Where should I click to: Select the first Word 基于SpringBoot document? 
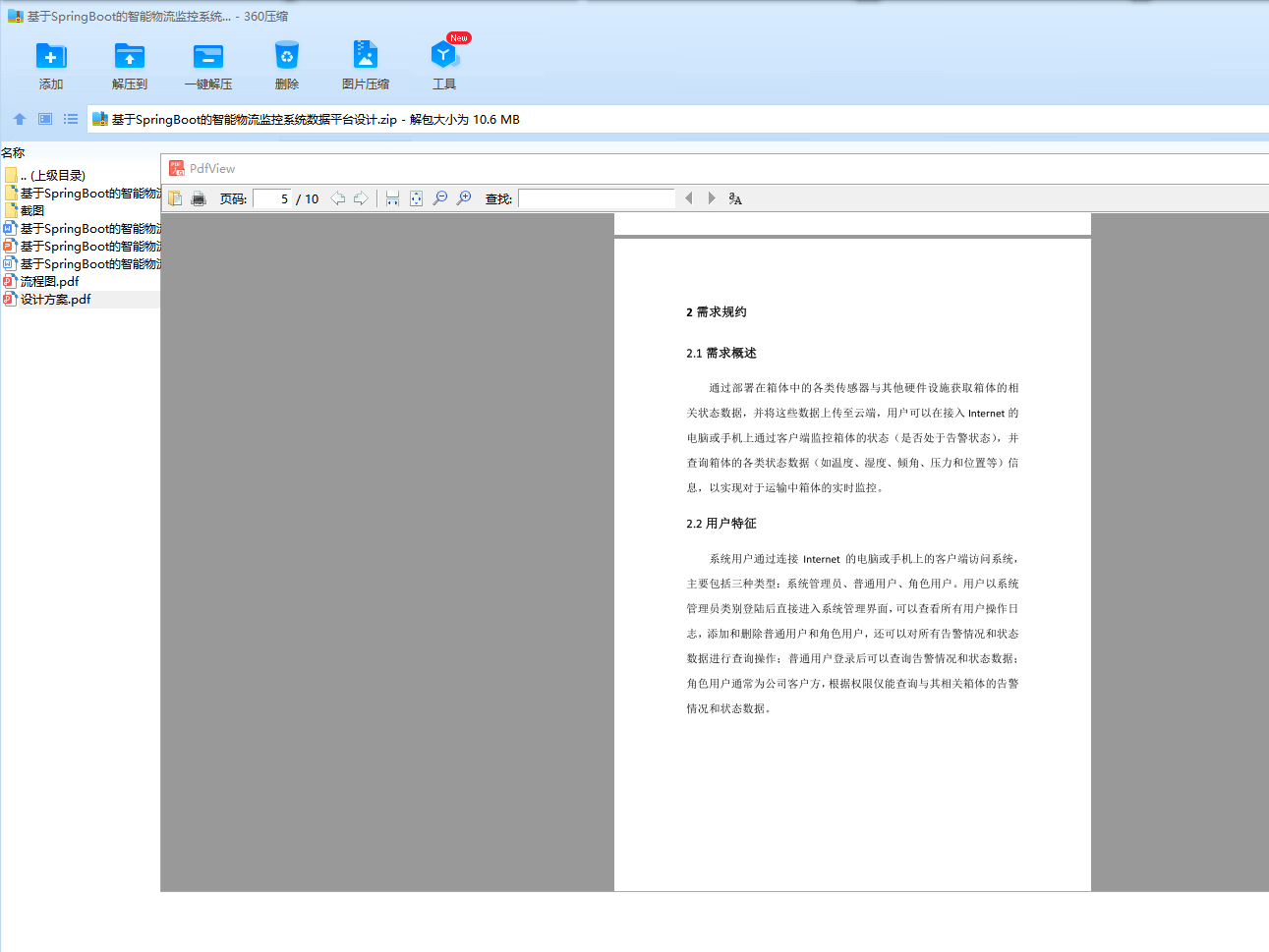click(x=82, y=229)
